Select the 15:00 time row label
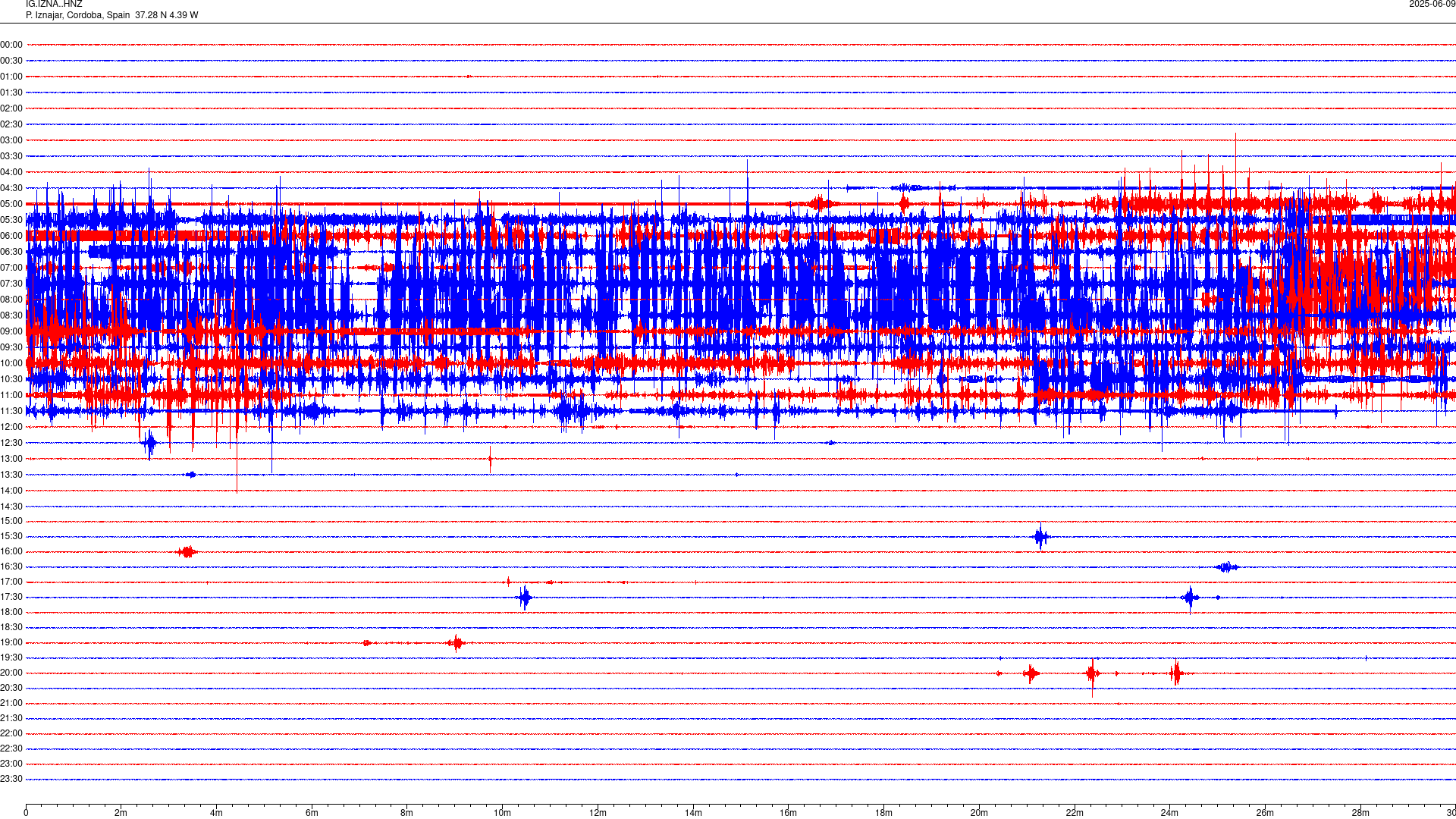The image size is (1456, 819). (11, 521)
